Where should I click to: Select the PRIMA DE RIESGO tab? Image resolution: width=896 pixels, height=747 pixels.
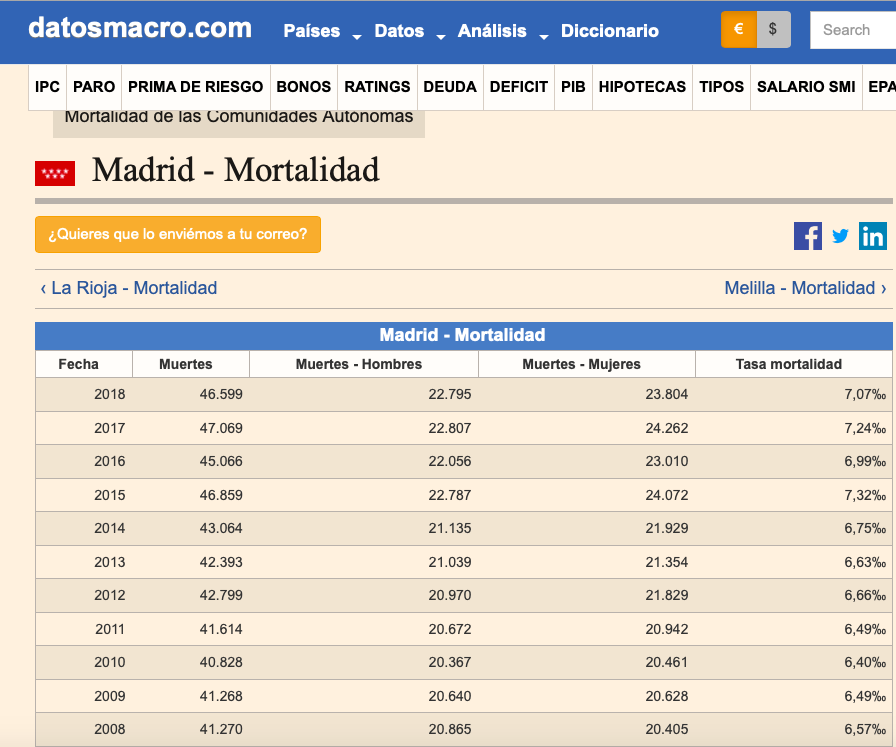click(x=195, y=87)
